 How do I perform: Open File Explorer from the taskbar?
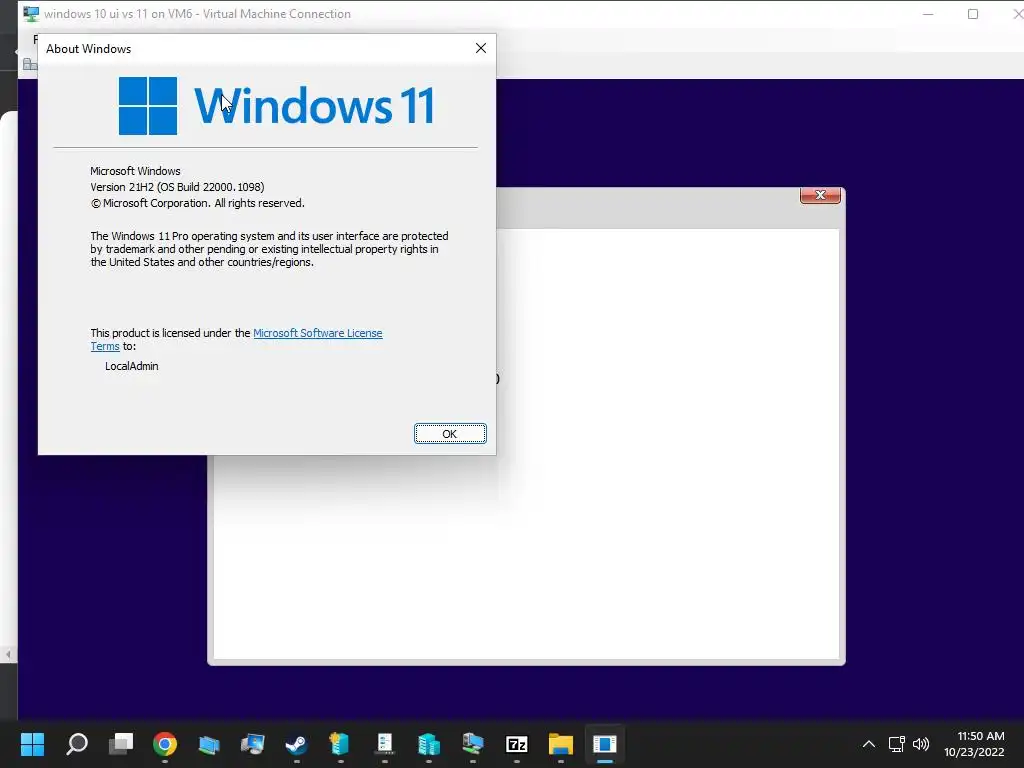click(560, 744)
